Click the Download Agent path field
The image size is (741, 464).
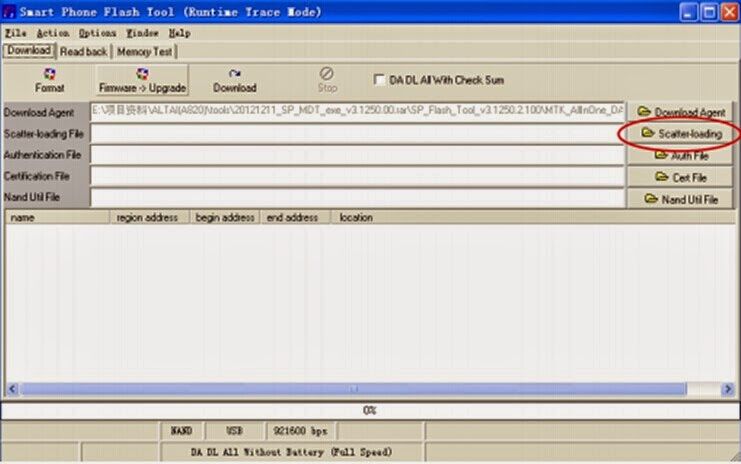pyautogui.click(x=358, y=112)
